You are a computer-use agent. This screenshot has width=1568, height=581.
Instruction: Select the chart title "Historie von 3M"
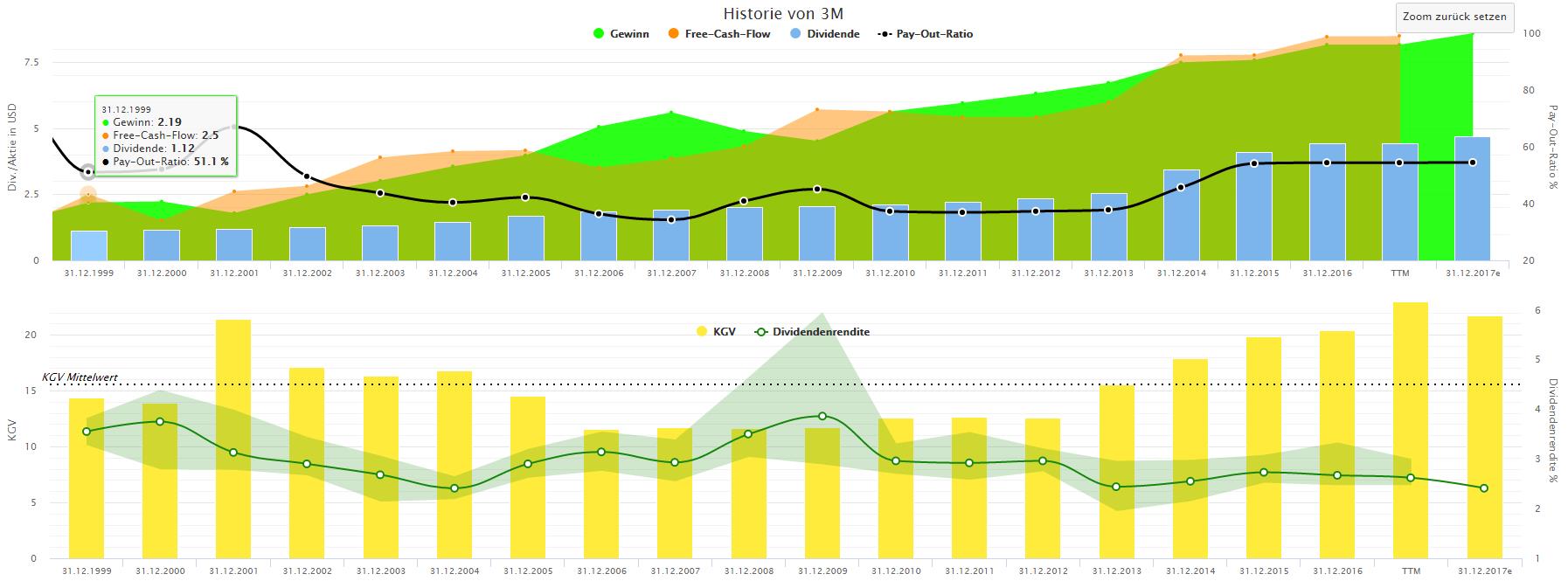coord(783,13)
